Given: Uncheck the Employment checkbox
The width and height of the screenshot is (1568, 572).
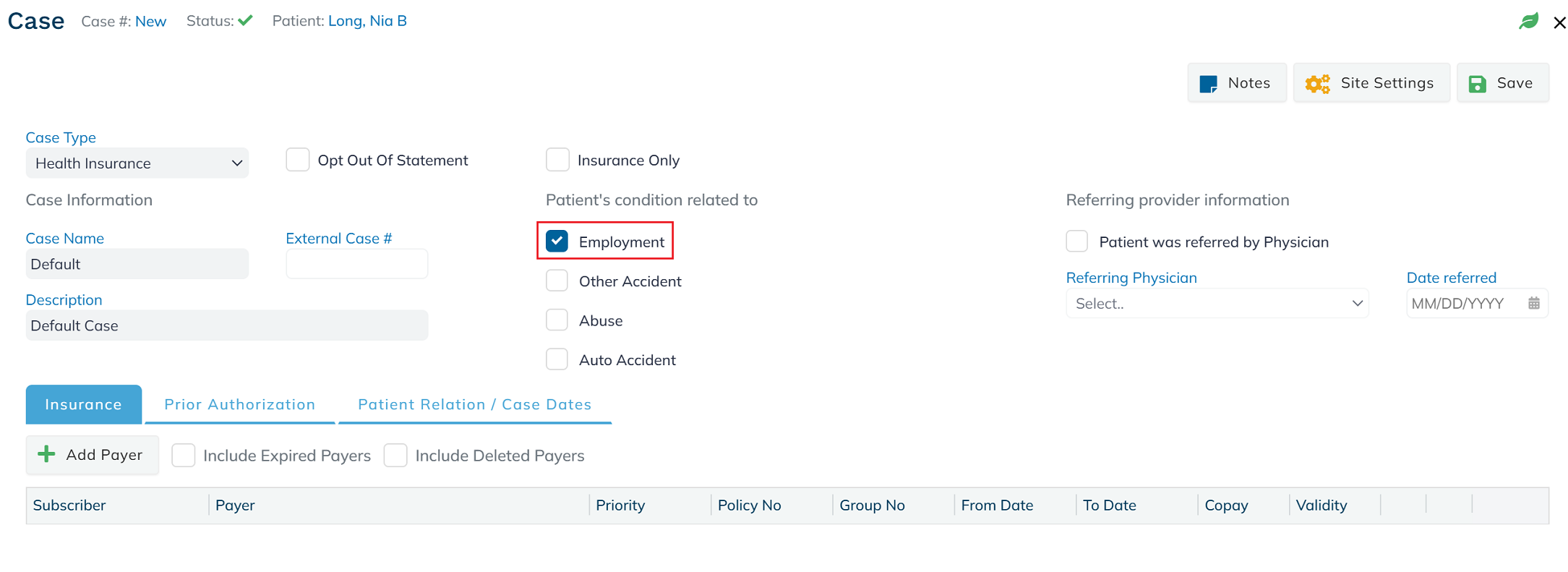Looking at the screenshot, I should tap(557, 241).
